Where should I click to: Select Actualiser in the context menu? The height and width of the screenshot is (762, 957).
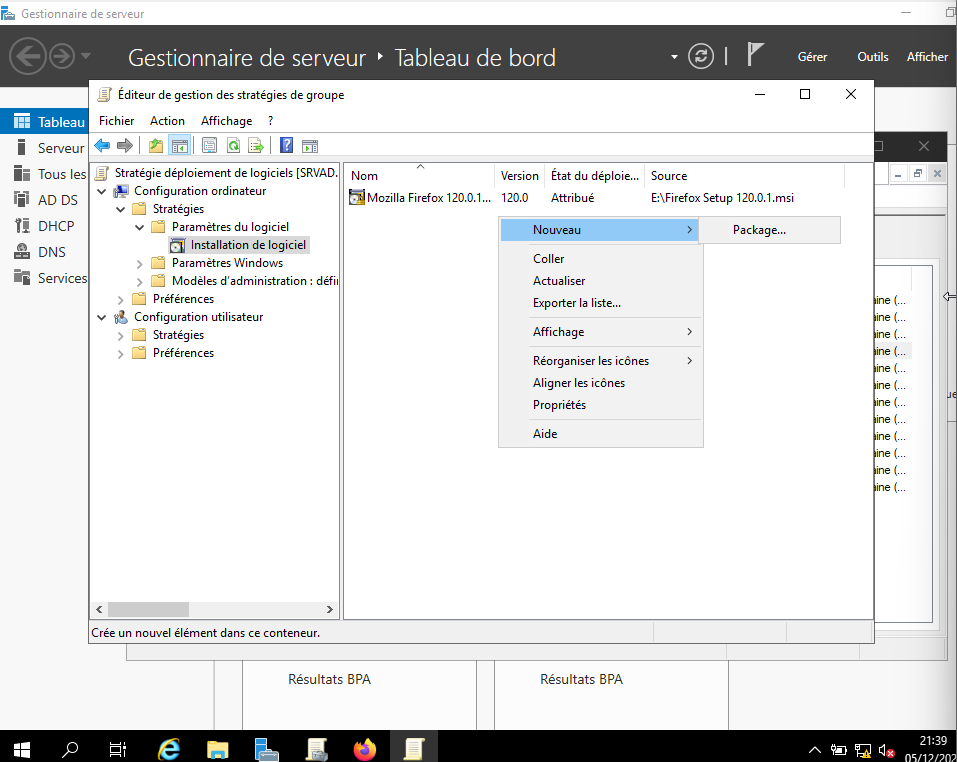559,281
